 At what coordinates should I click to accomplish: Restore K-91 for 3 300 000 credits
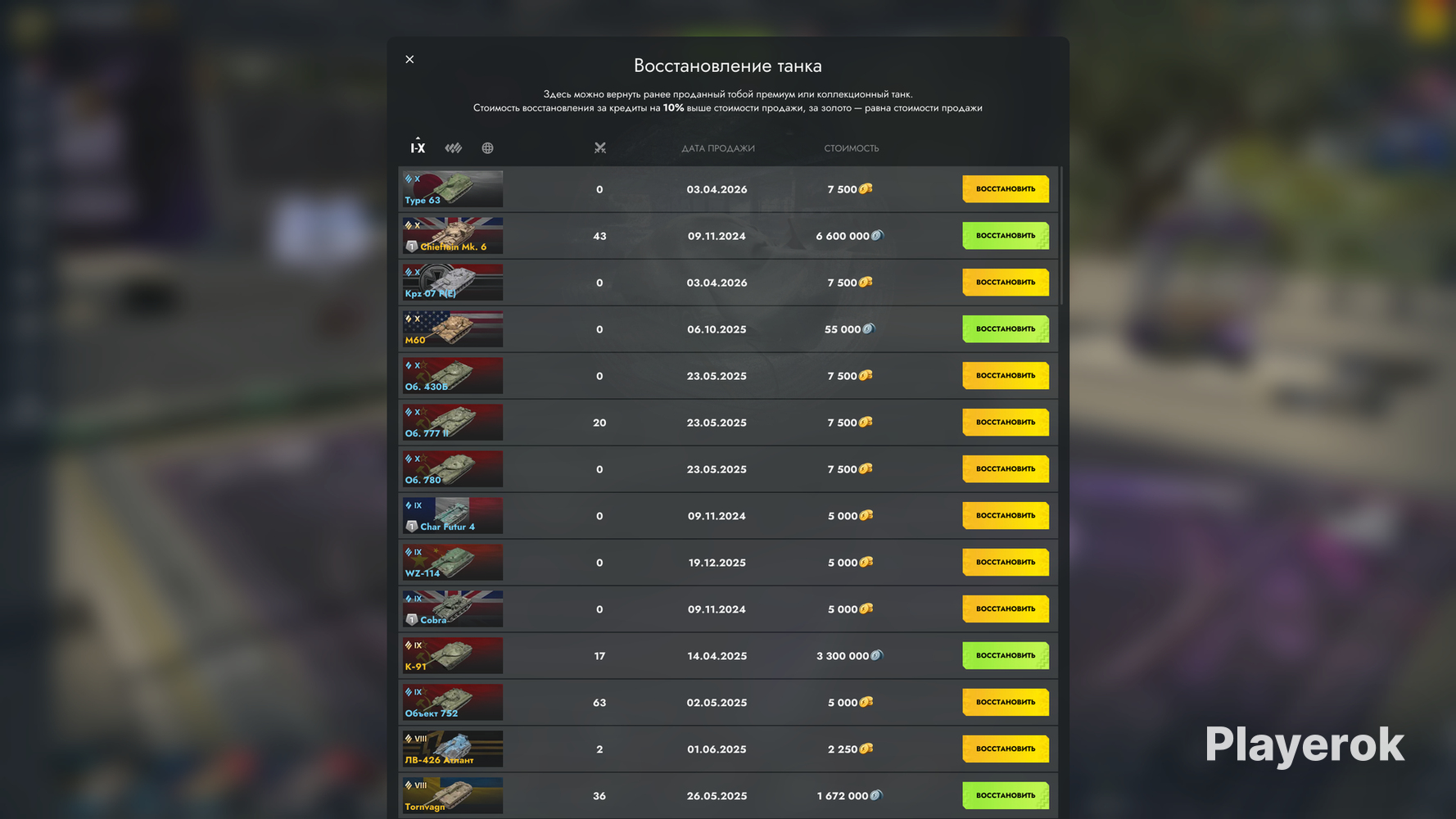coord(1006,656)
